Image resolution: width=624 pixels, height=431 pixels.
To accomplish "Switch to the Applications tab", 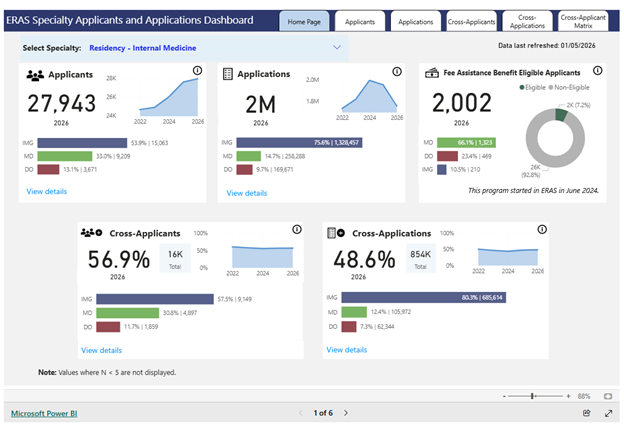I will 415,21.
